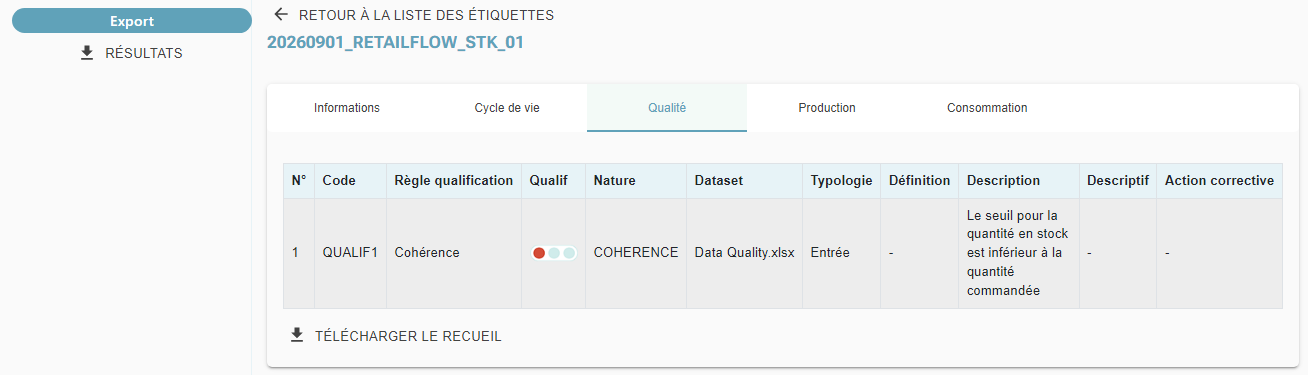The height and width of the screenshot is (375, 1308).
Task: Click the Règle qualification column header
Action: [x=454, y=181]
